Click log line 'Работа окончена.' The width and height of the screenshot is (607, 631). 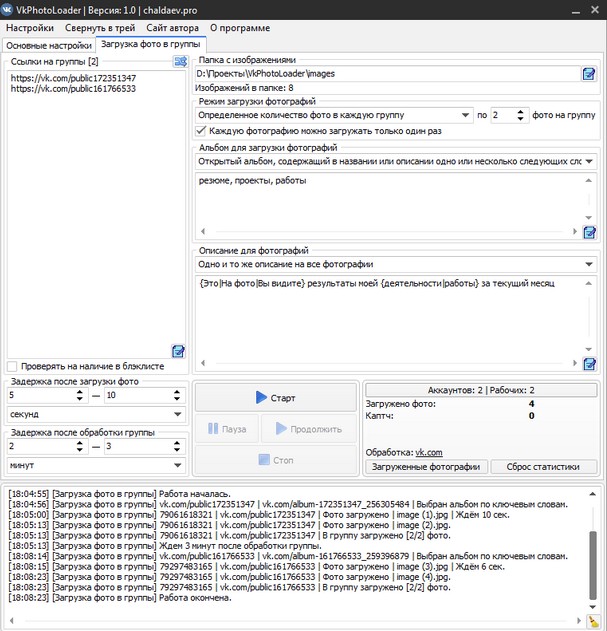click(120, 598)
